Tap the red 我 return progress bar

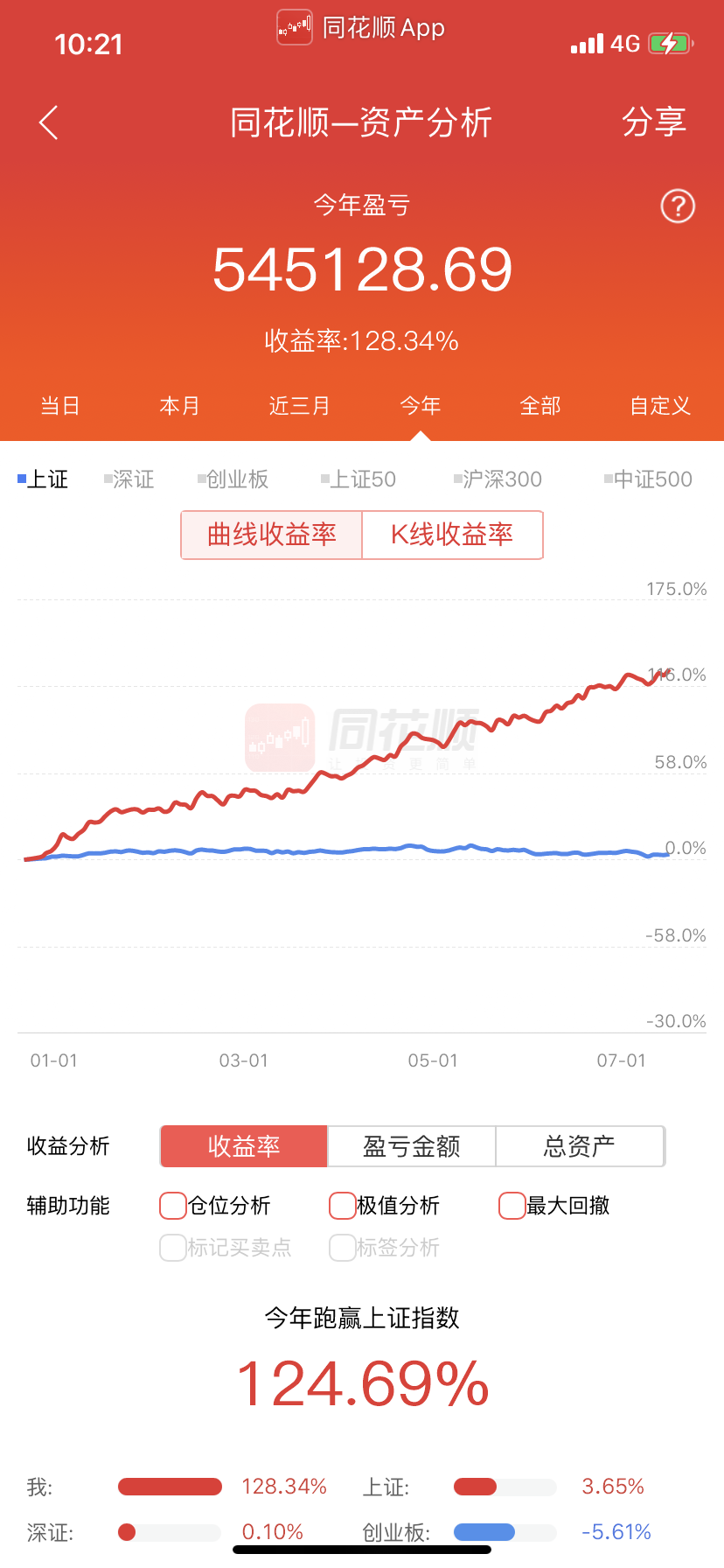tap(170, 1487)
